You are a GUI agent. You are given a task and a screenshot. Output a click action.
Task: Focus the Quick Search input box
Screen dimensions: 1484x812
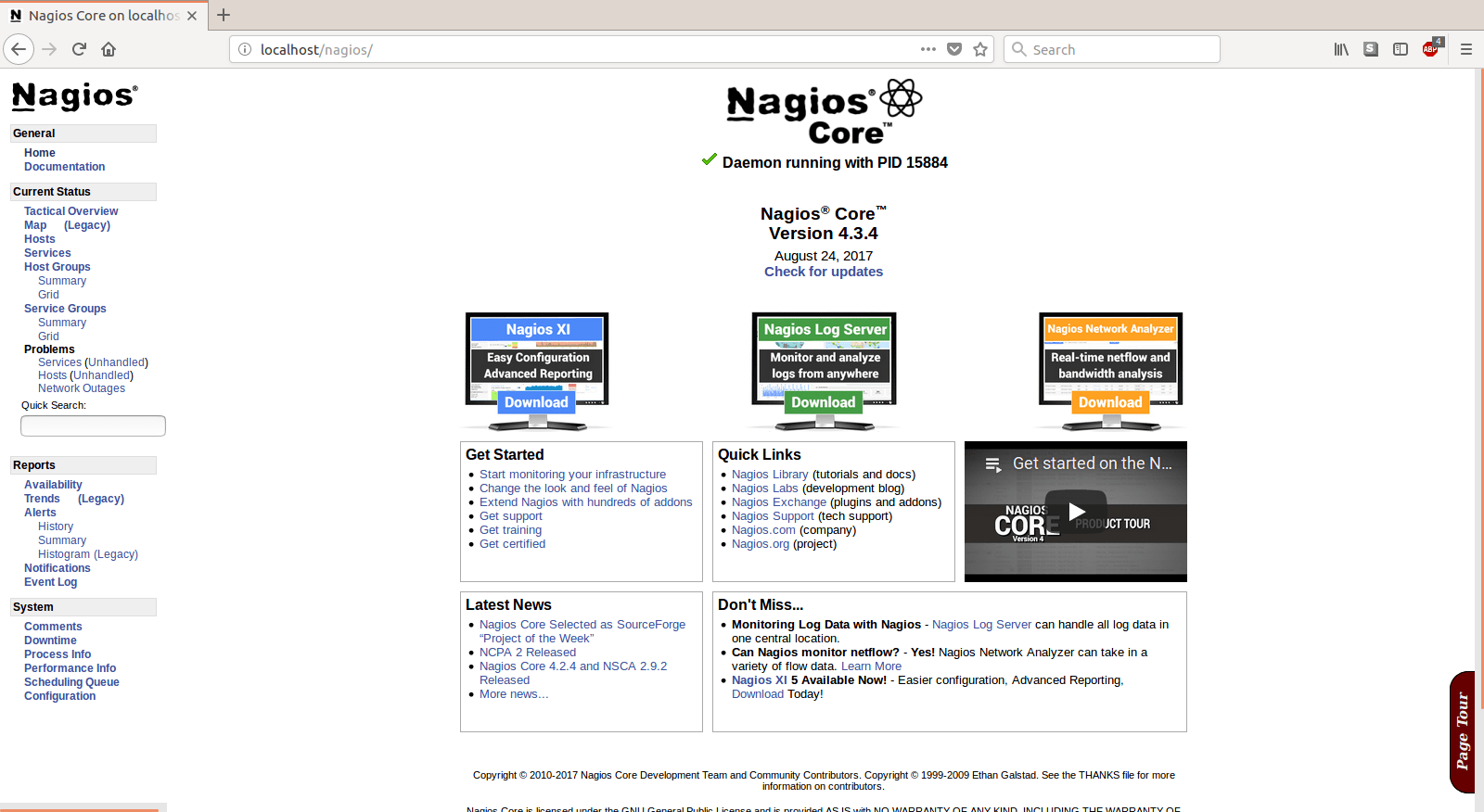pyautogui.click(x=93, y=425)
